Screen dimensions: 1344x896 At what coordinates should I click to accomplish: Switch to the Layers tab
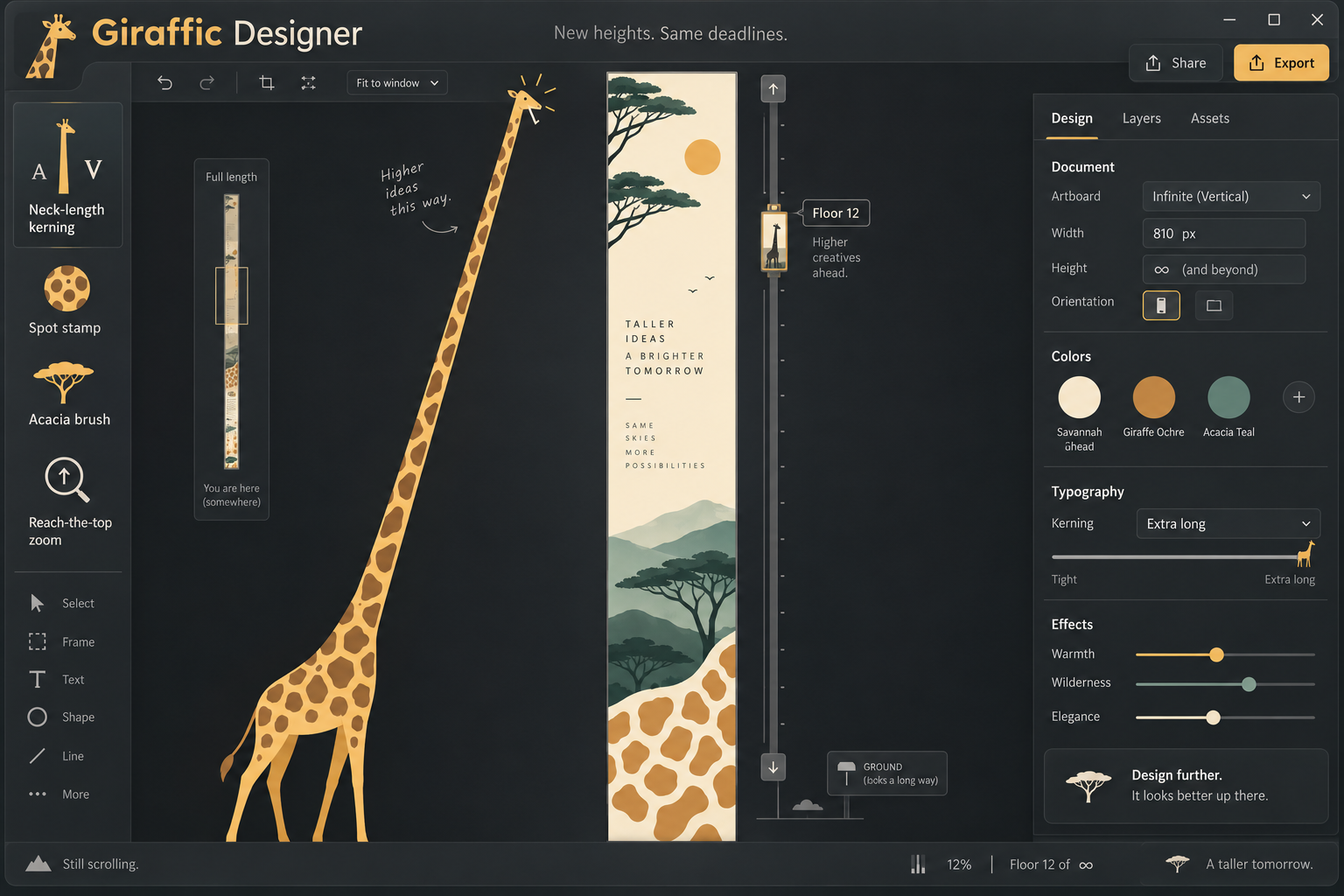(1142, 118)
